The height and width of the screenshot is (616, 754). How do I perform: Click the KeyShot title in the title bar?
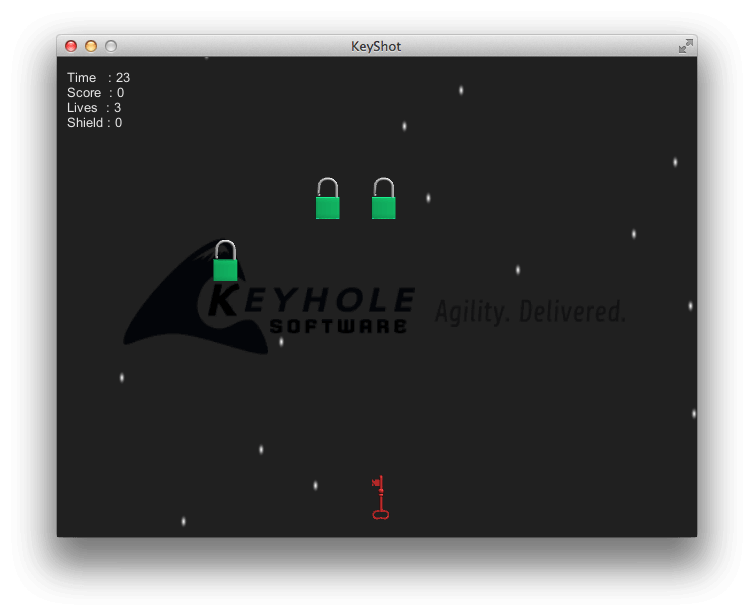point(376,46)
